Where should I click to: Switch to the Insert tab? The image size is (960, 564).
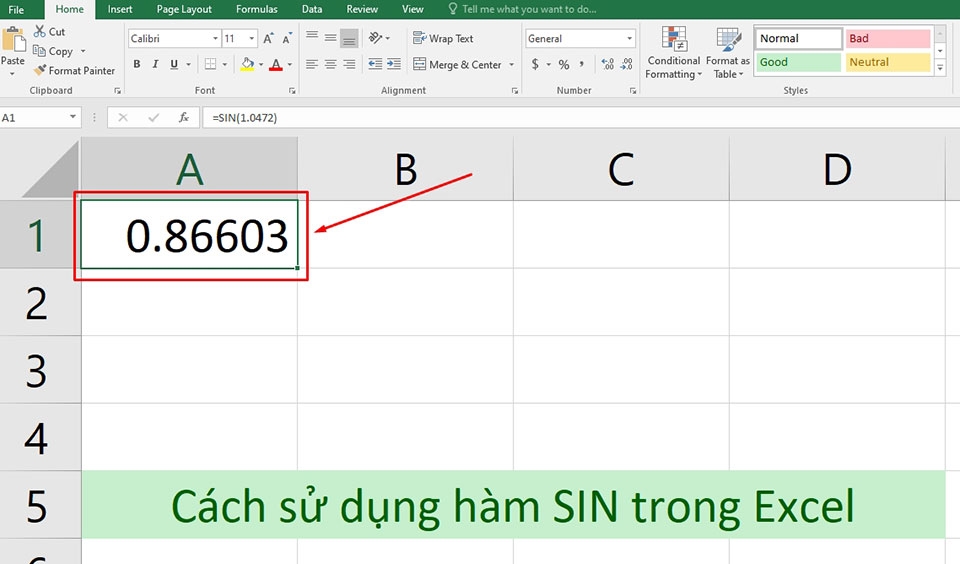[x=120, y=9]
